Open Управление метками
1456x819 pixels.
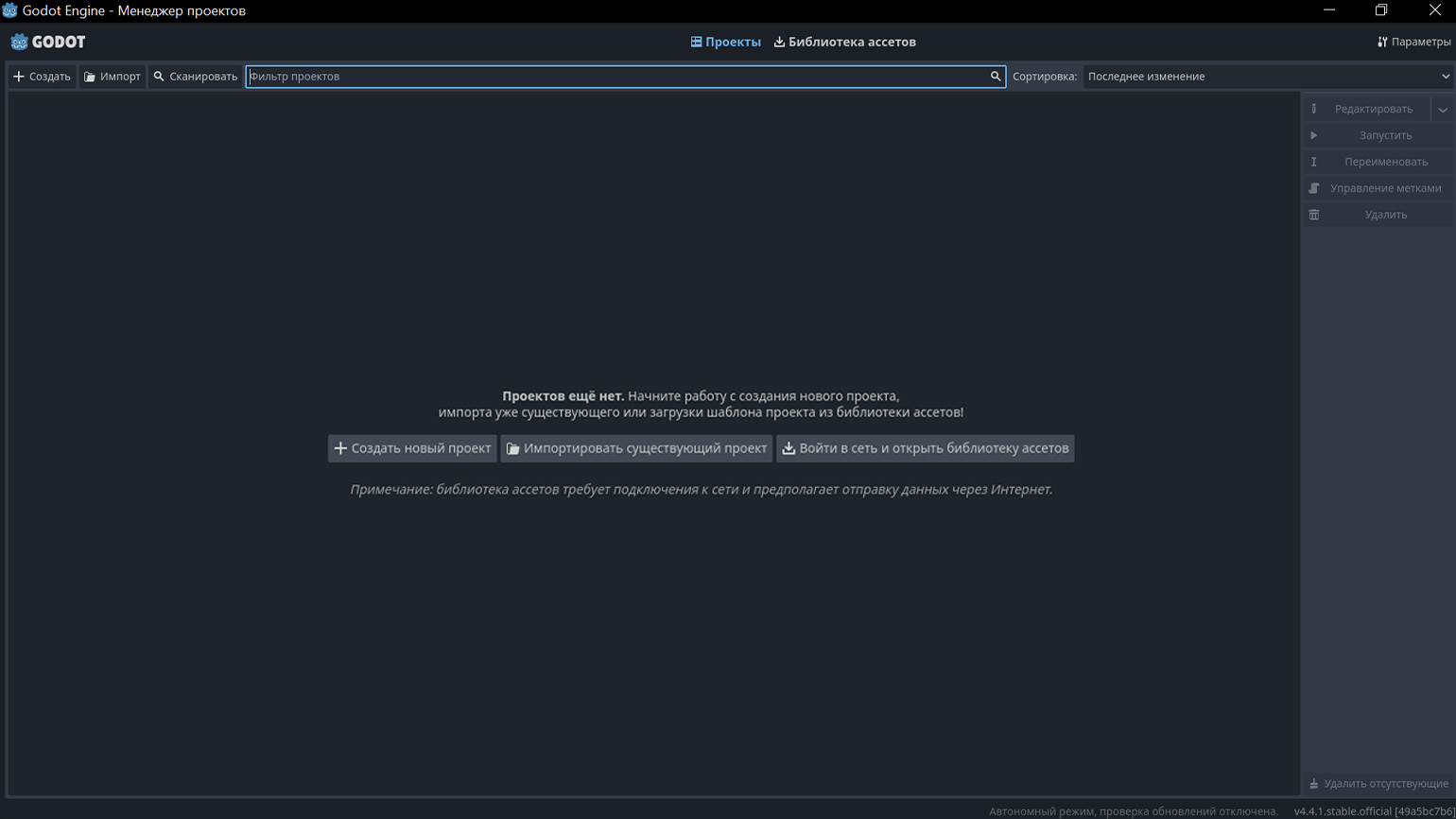pyautogui.click(x=1378, y=188)
